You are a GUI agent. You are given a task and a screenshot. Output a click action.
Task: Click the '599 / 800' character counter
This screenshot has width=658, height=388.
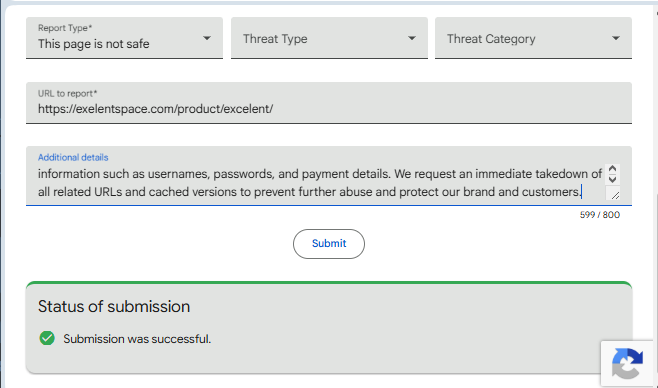(x=600, y=215)
